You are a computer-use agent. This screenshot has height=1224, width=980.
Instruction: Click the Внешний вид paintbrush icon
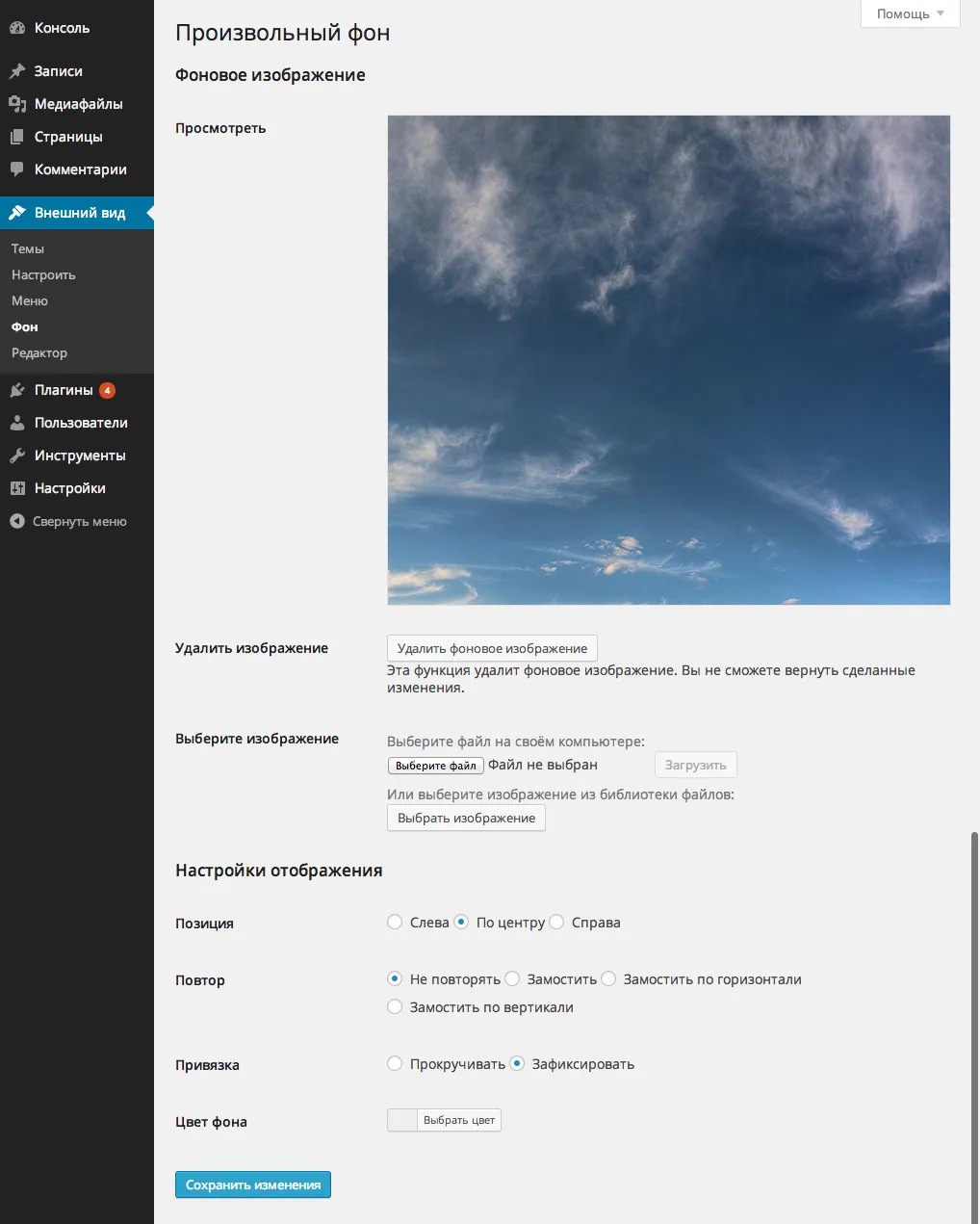click(17, 213)
